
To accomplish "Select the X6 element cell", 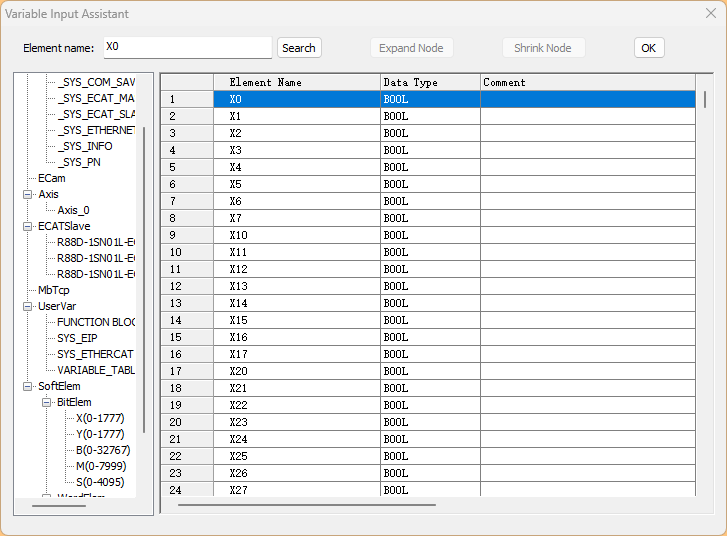I will click(297, 201).
